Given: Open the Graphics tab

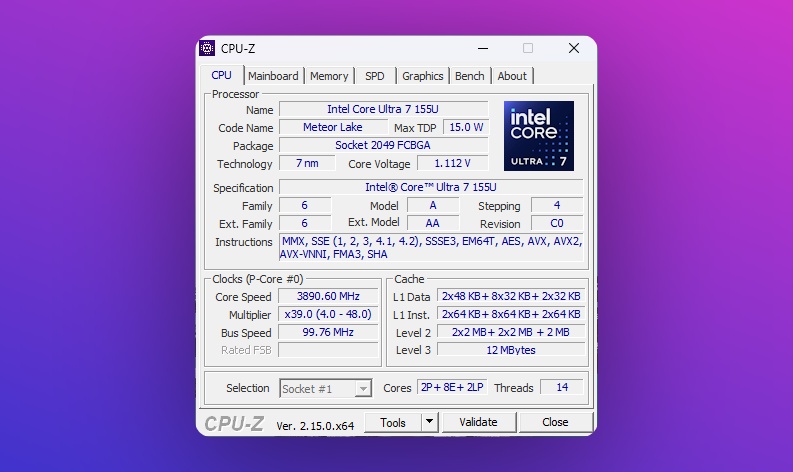Looking at the screenshot, I should coord(422,76).
